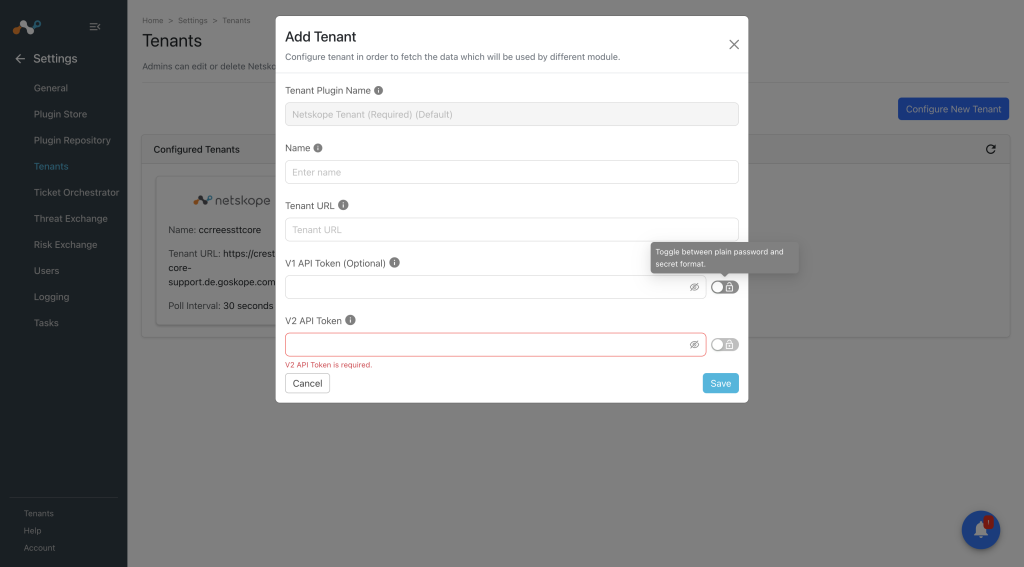
Task: Focus the Enter name input field
Action: click(x=512, y=172)
